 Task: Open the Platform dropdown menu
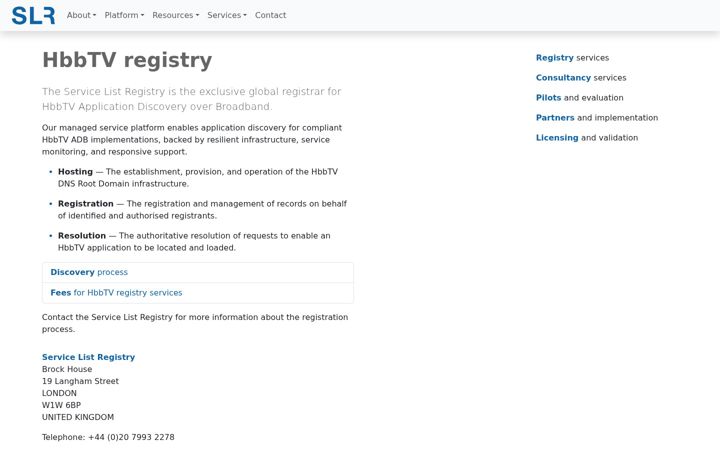[124, 15]
